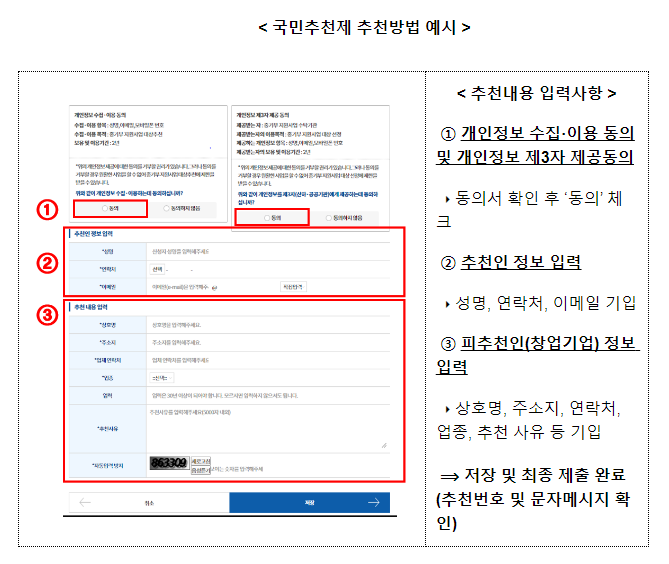Viewport: 669px width, 564px height.
Task: Click the 취소 cancel button
Action: [149, 503]
